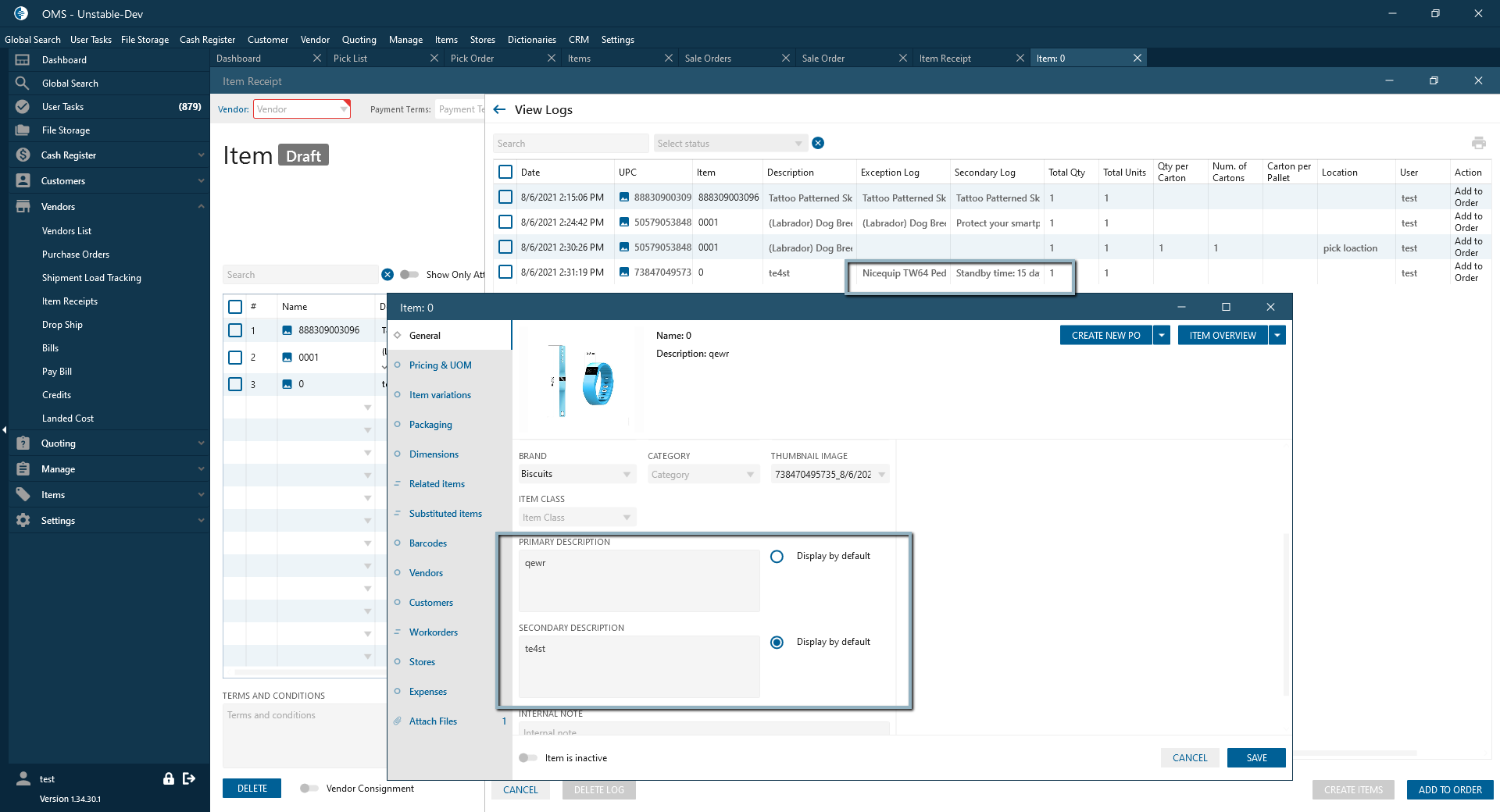Click the test user avatar icon
The height and width of the screenshot is (812, 1500).
[x=23, y=778]
